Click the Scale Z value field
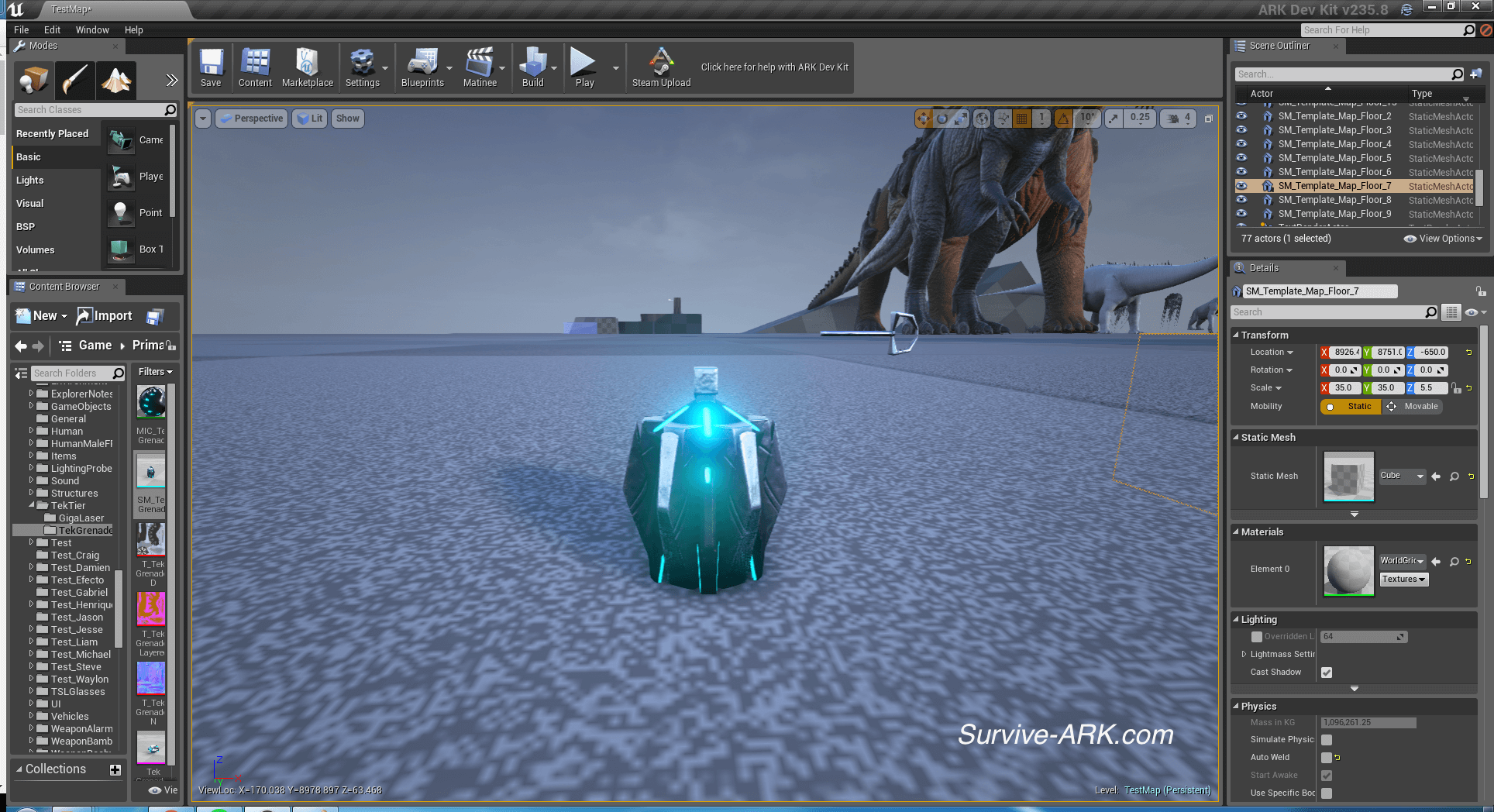The height and width of the screenshot is (812, 1494). 1430,388
